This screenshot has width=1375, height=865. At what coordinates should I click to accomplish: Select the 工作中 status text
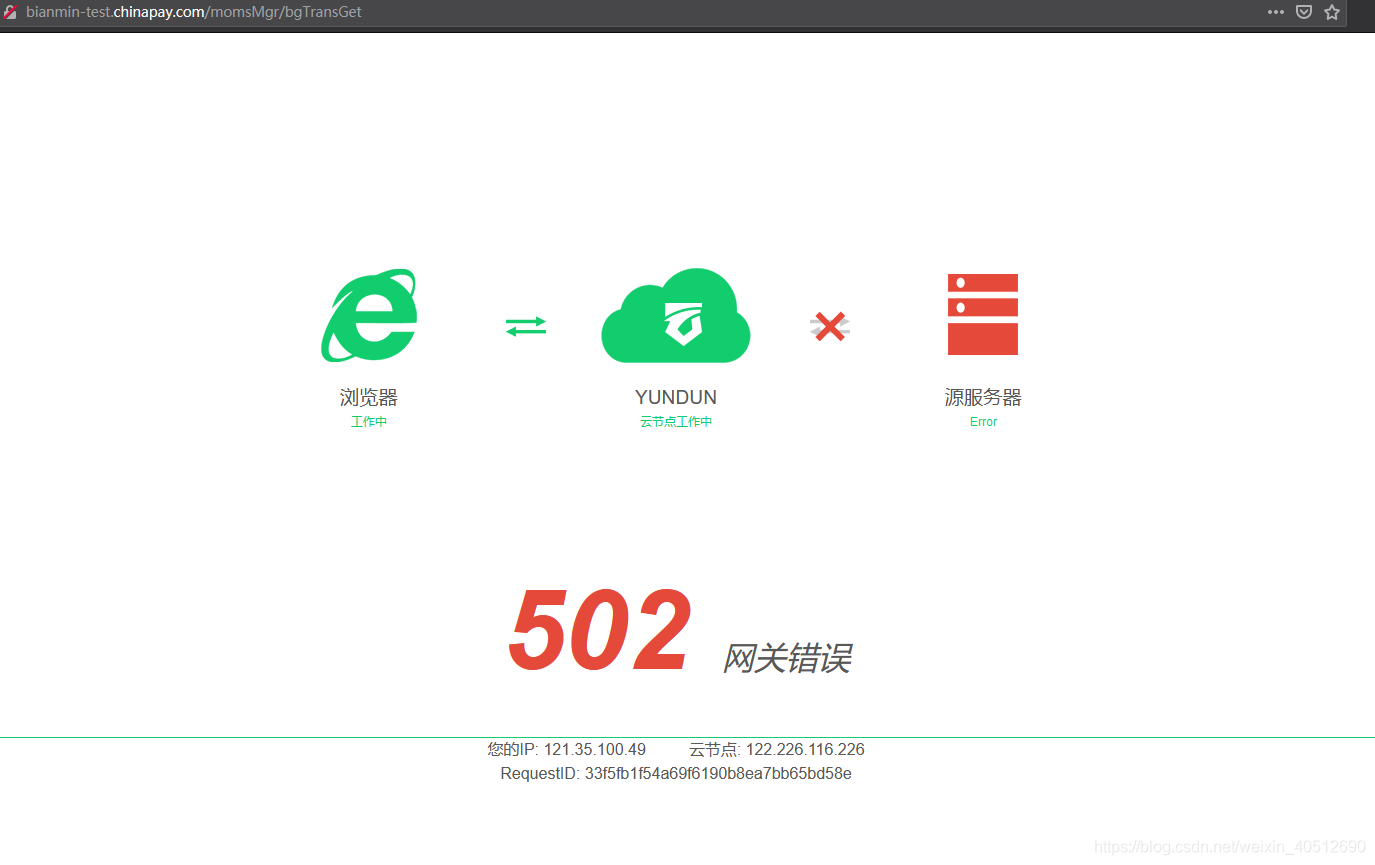click(x=369, y=422)
